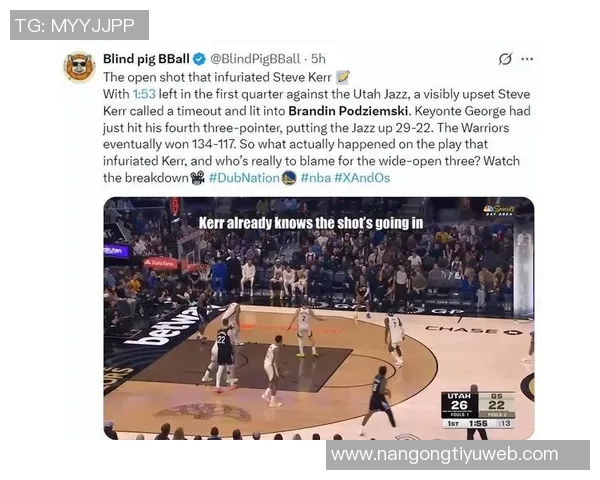Click the video caption about Kerr knowing shot
Image resolution: width=600 pixels, height=480 pixels.
point(311,223)
